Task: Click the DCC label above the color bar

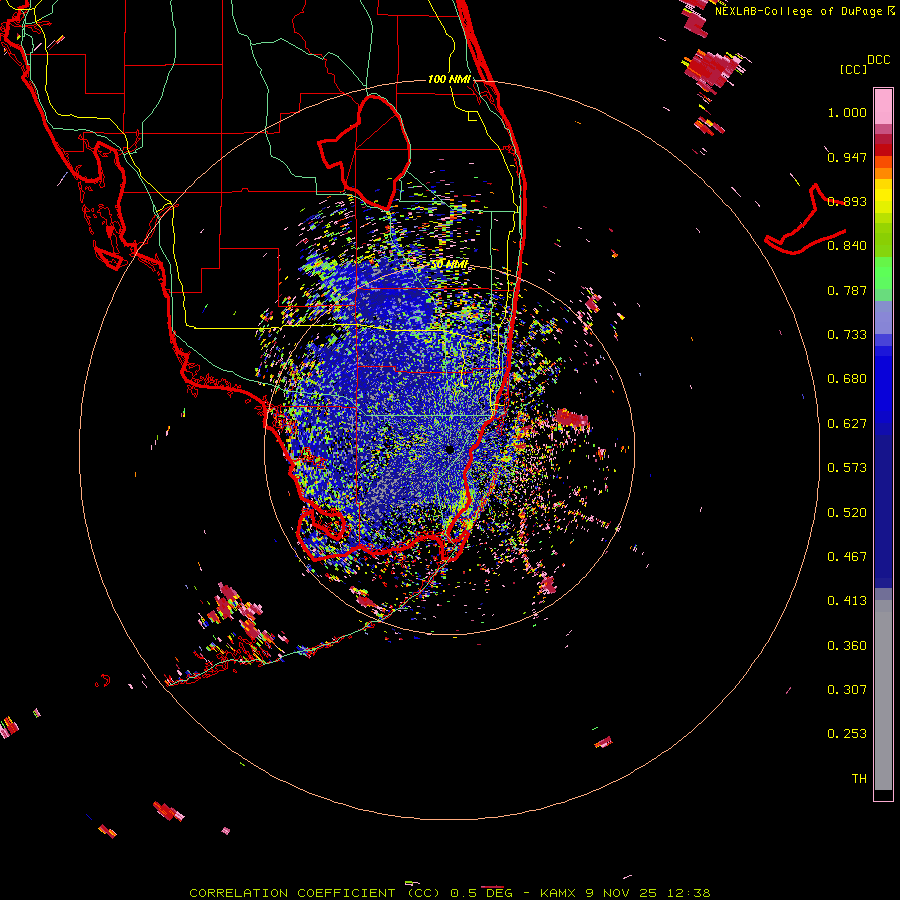Action: click(878, 60)
